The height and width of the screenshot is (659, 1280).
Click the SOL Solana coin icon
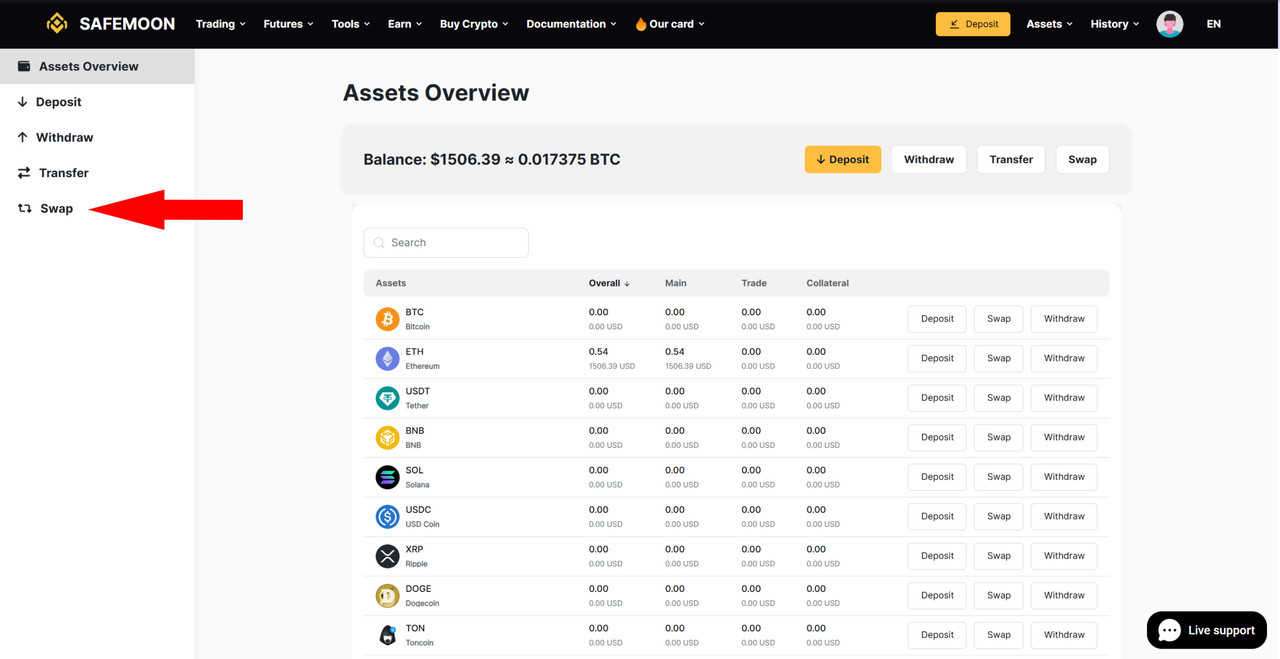pos(387,477)
